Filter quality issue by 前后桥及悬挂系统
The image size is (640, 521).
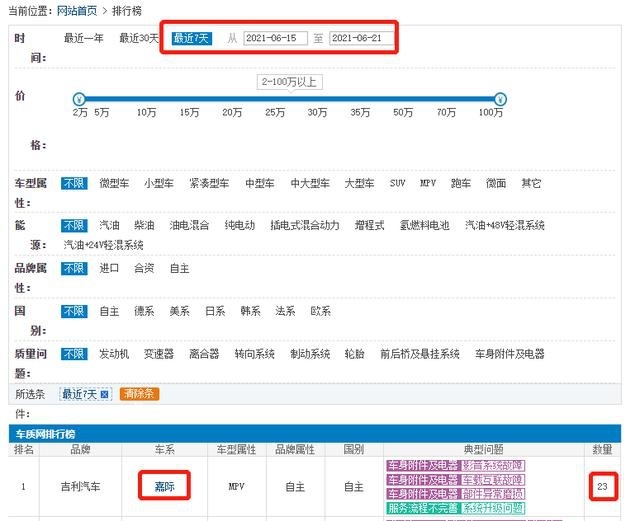[420, 354]
